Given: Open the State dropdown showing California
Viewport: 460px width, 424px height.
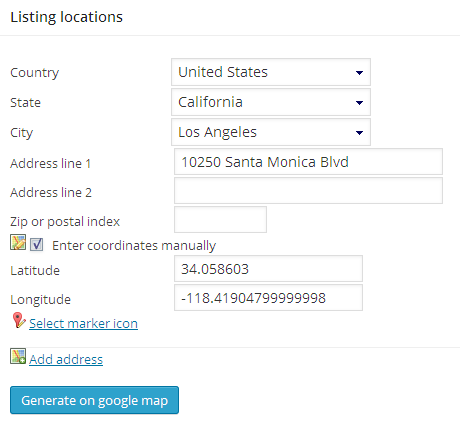Looking at the screenshot, I should pyautogui.click(x=271, y=102).
